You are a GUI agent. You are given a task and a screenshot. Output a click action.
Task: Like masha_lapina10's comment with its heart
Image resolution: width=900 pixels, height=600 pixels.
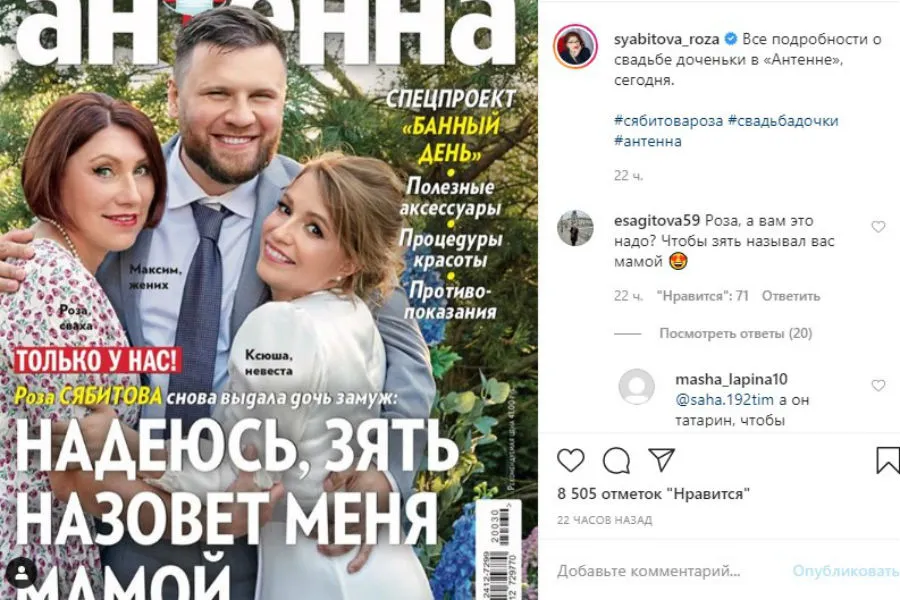tap(878, 385)
